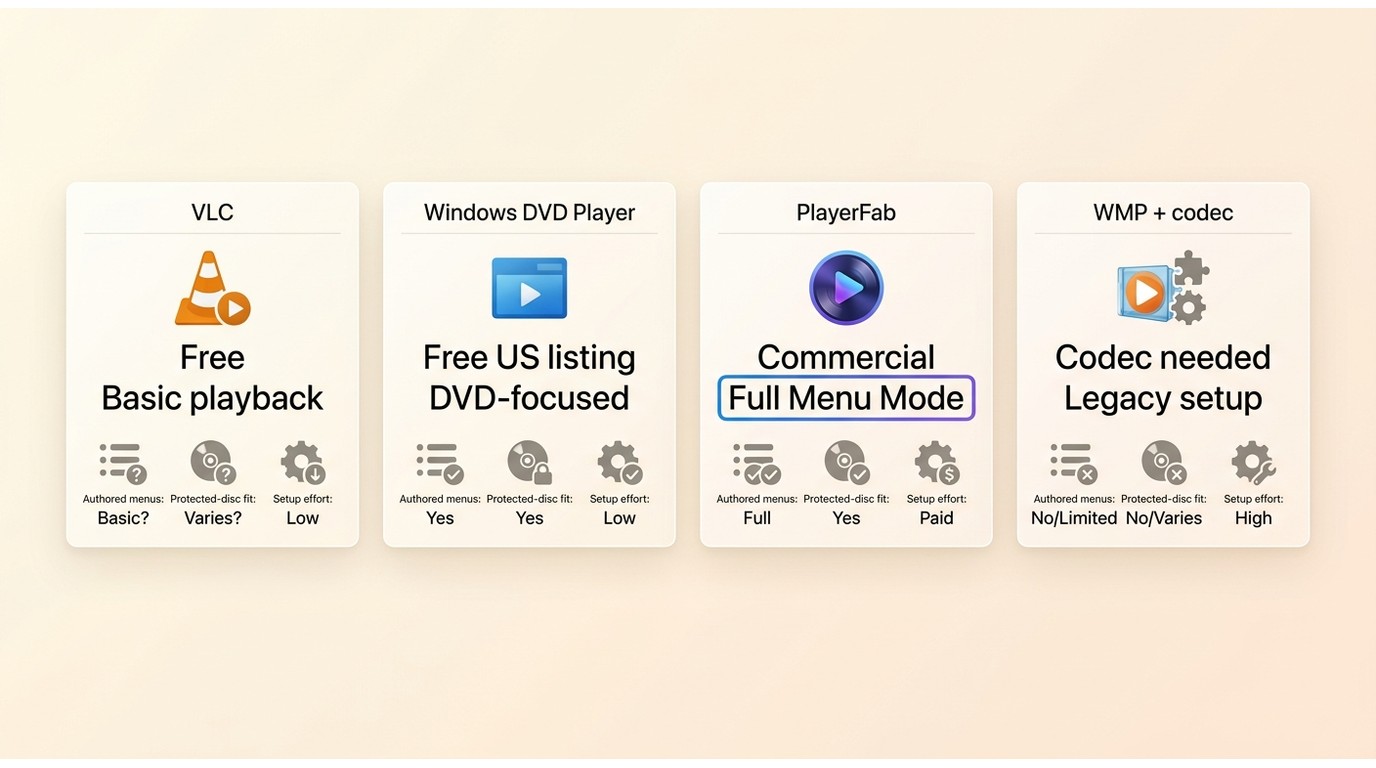This screenshot has height=768, width=1376.
Task: Click WMP 'Protected-disc fit:' label
Action: 1164,499
